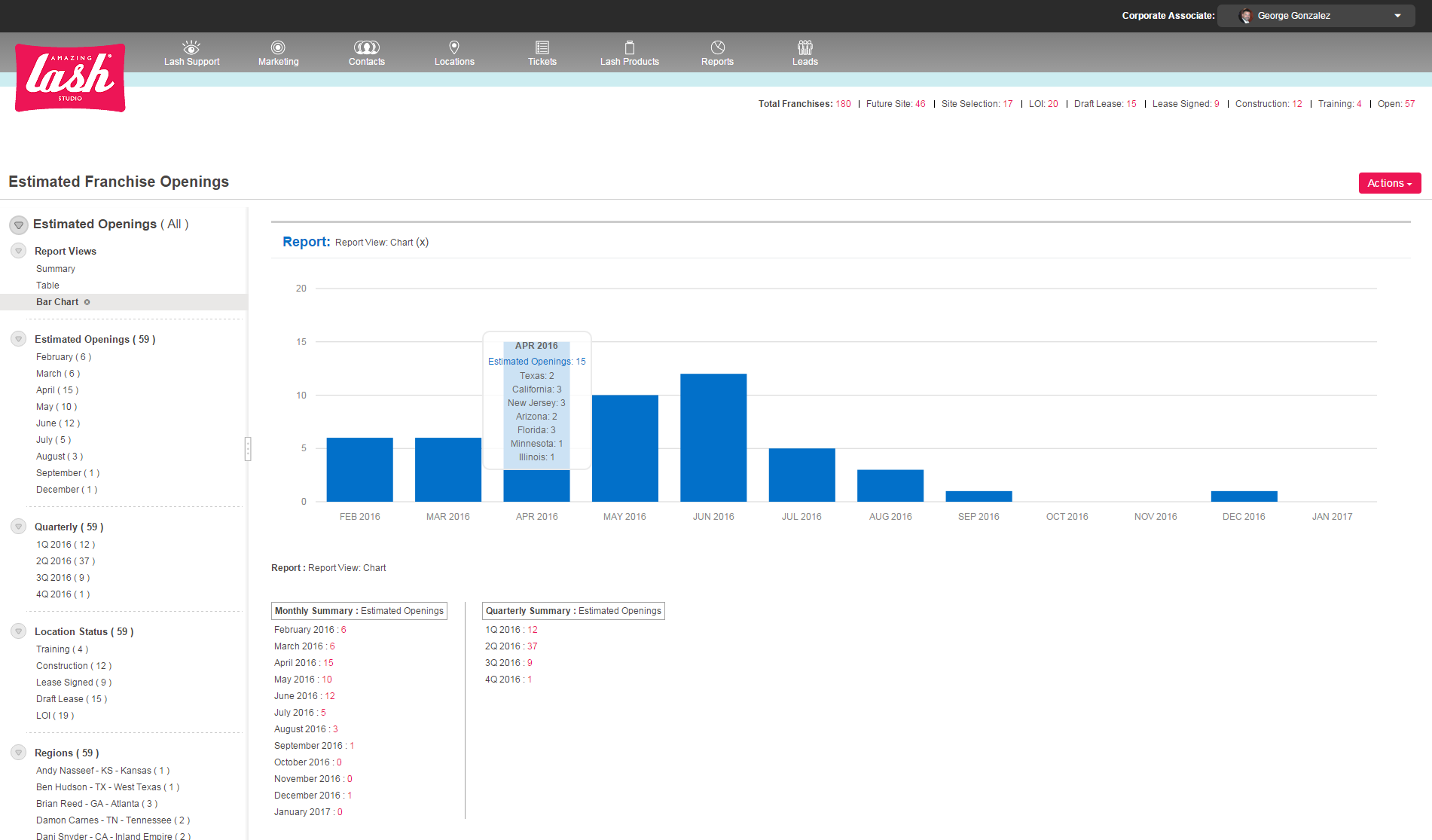Collapse the Quarterly (59) group
The height and width of the screenshot is (840, 1432).
click(x=19, y=527)
